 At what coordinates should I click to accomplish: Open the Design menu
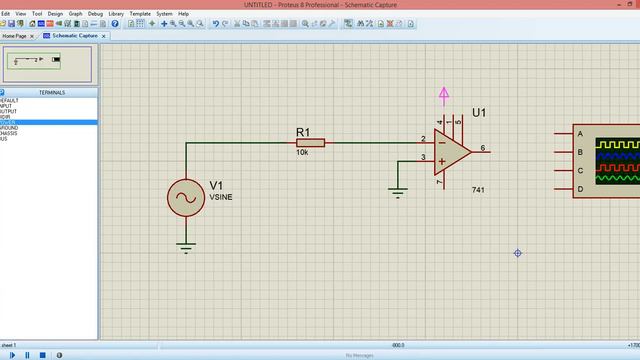tap(55, 14)
